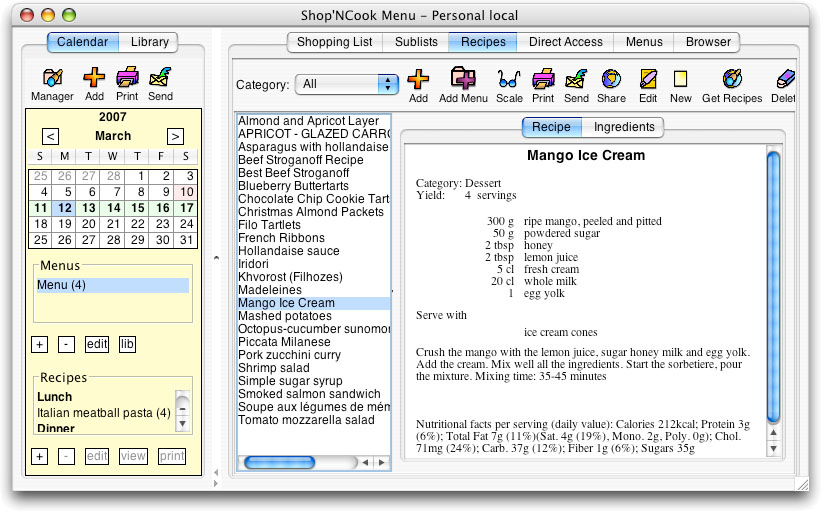Show the Recipe view tab
This screenshot has width=821, height=511.
551,127
